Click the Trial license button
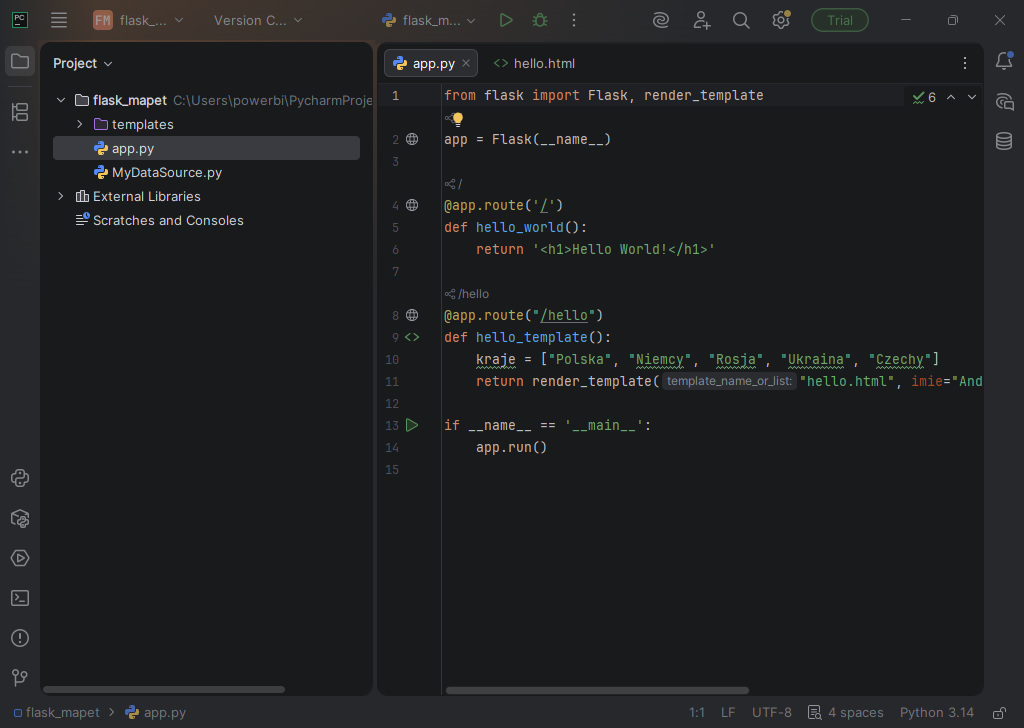Screen dimensions: 1024x728 pyautogui.click(x=839, y=20)
